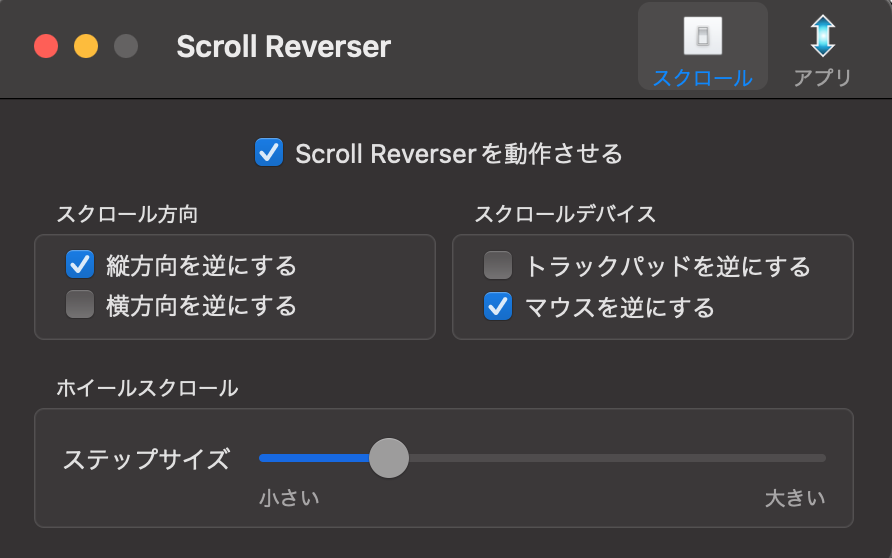Click the Scroll Reverser window title
This screenshot has height=558, width=892.
283,47
